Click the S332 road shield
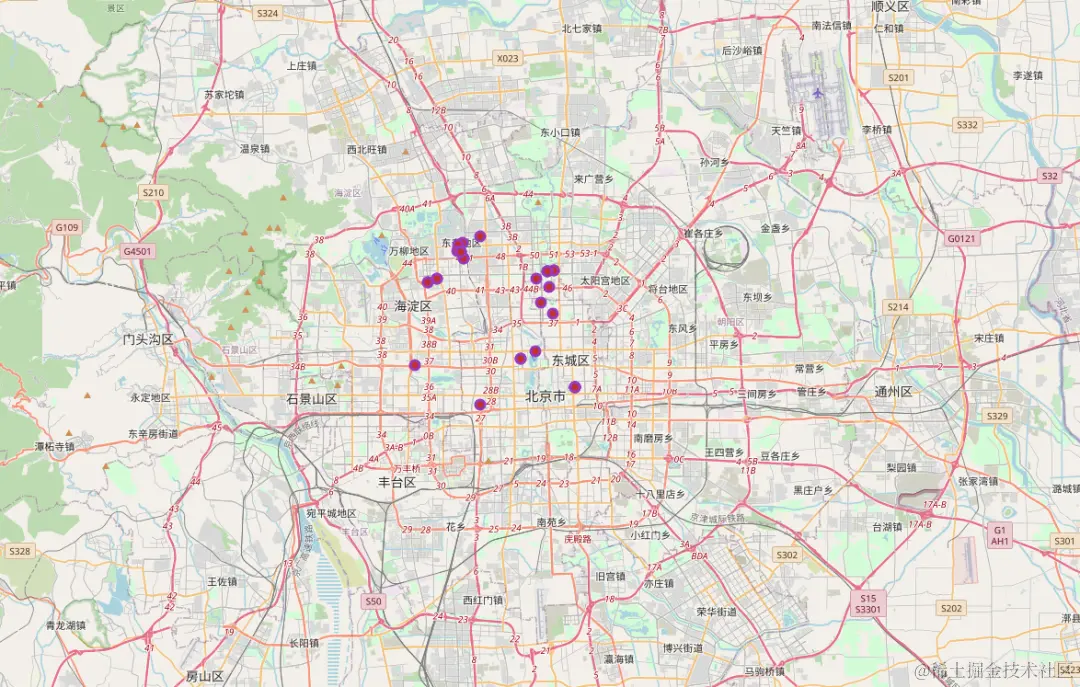1080x687 pixels. coord(967,125)
